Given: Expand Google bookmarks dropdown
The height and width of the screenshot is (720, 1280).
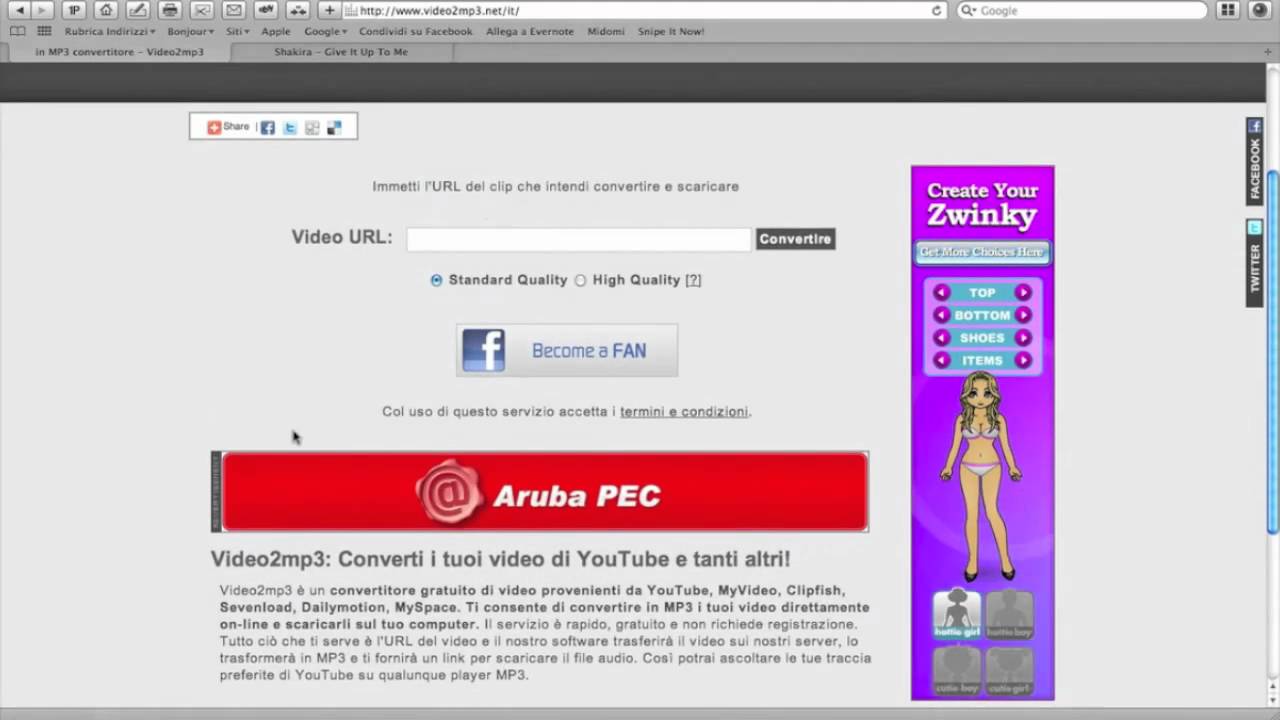Looking at the screenshot, I should (x=325, y=31).
